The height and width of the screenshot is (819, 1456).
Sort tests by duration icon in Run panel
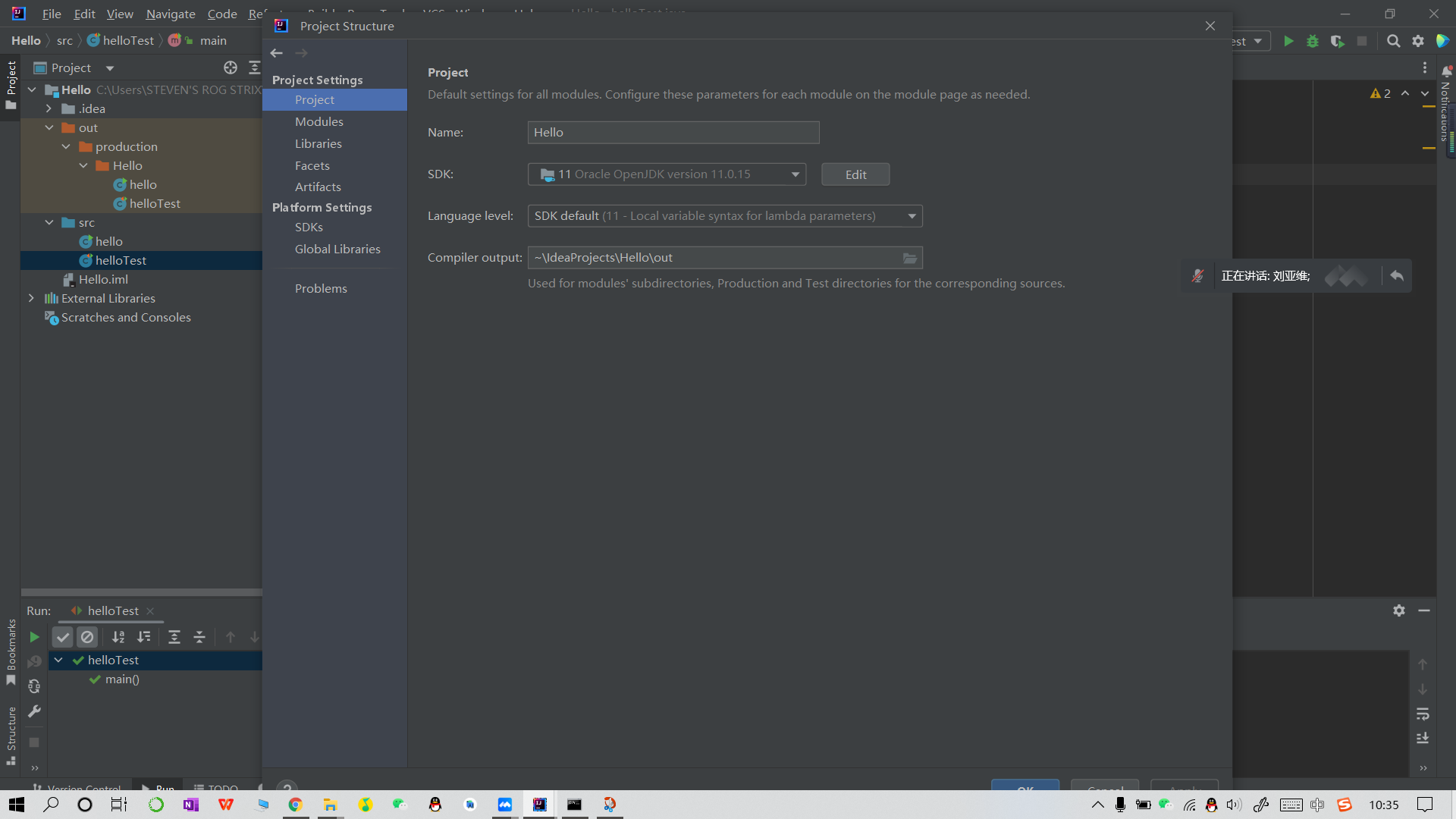143,637
